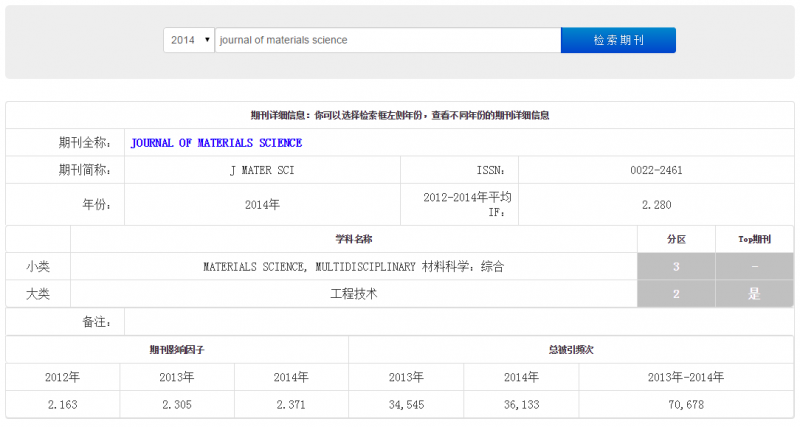Screen dimensions: 800x427
Task: Click the average IF value 2.280
Action: [656, 205]
